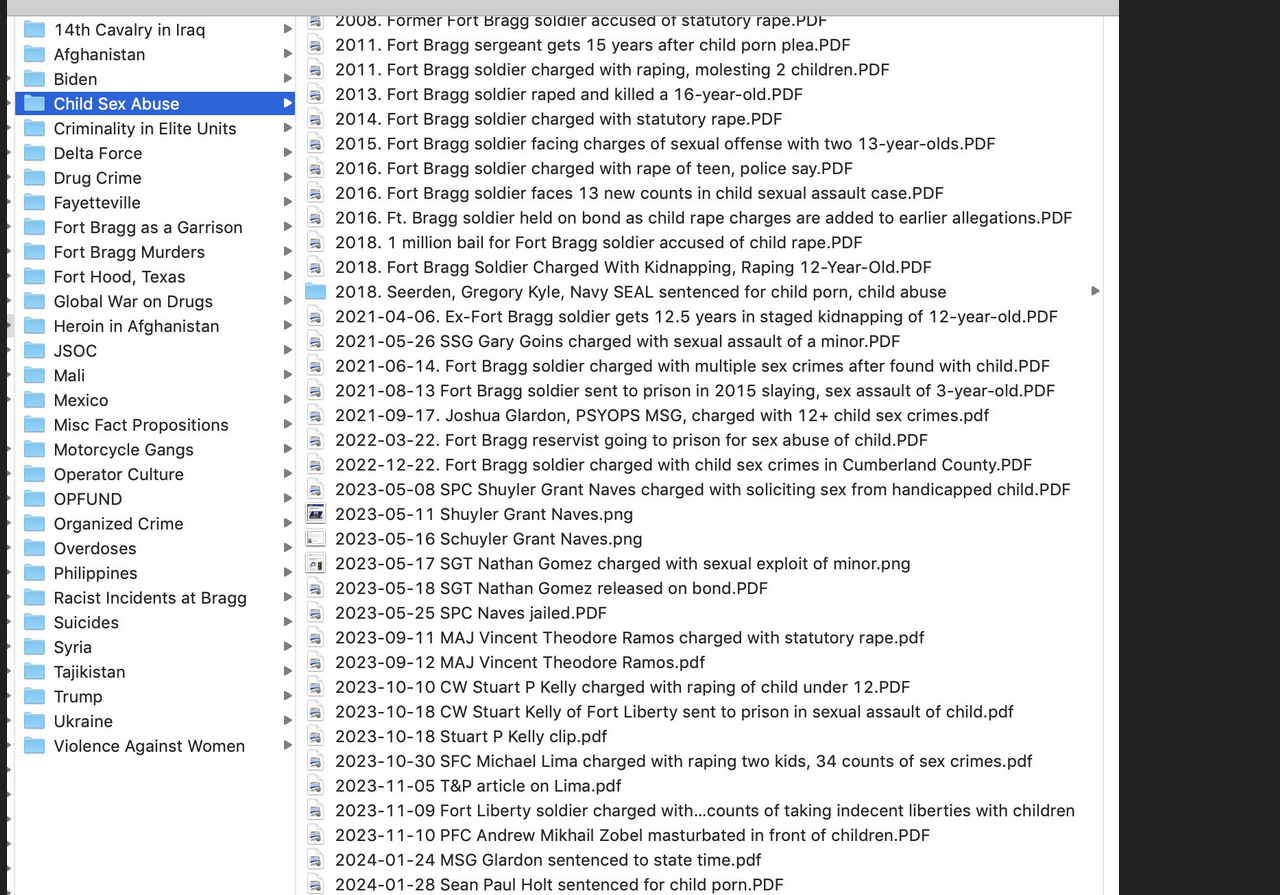Click the Afghanistan folder icon
1280x895 pixels.
point(35,55)
